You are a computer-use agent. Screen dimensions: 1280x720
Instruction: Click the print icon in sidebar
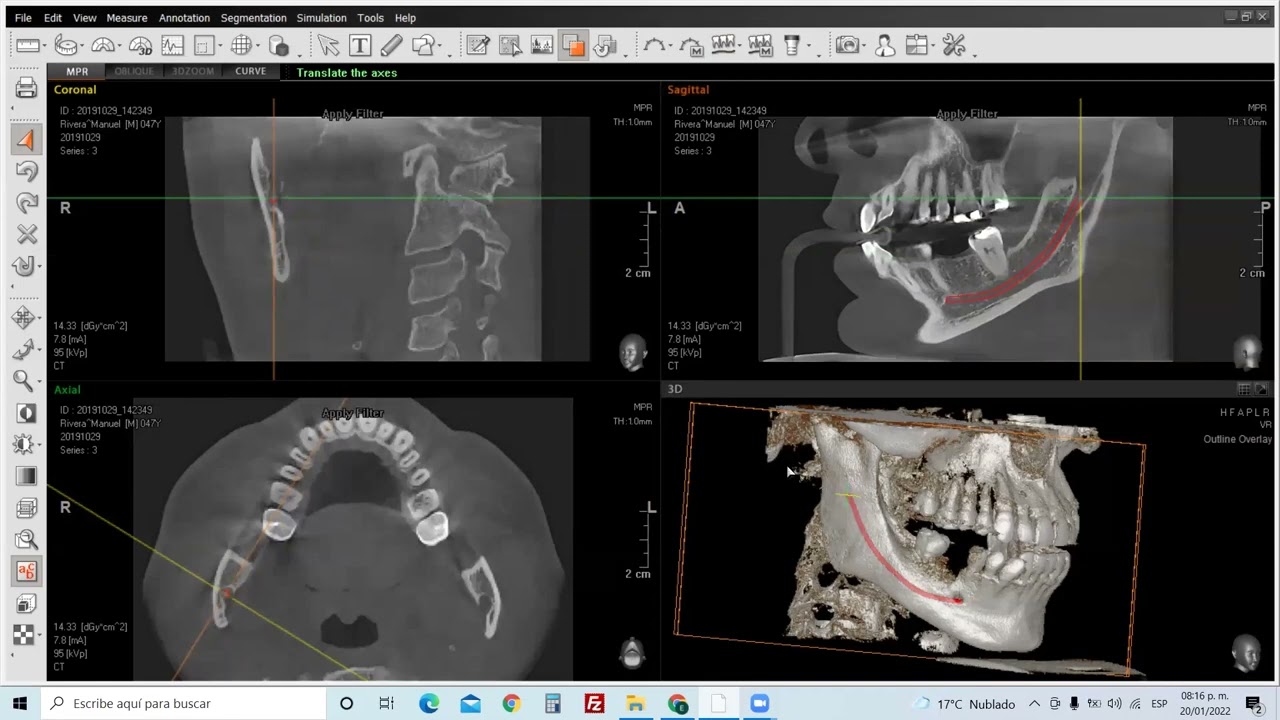click(x=26, y=88)
